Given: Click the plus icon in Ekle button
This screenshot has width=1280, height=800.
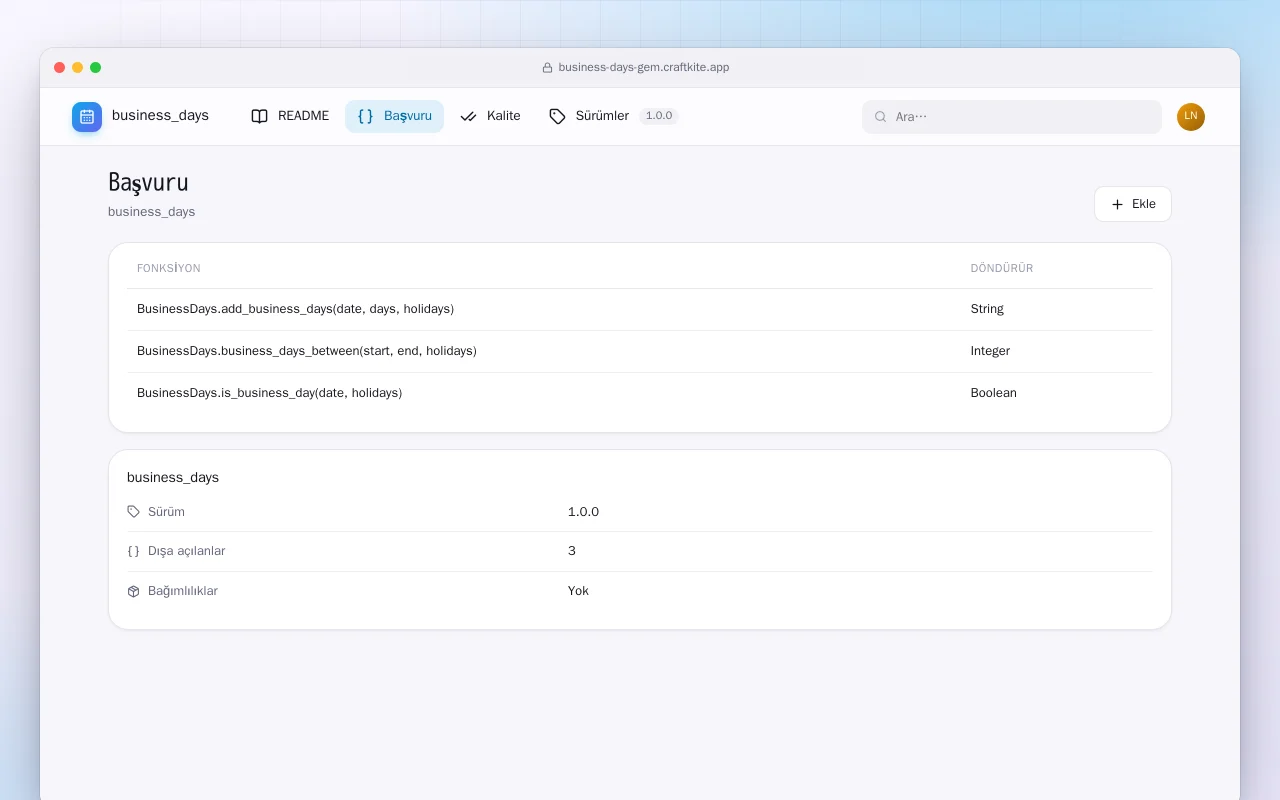Looking at the screenshot, I should click(x=1118, y=204).
